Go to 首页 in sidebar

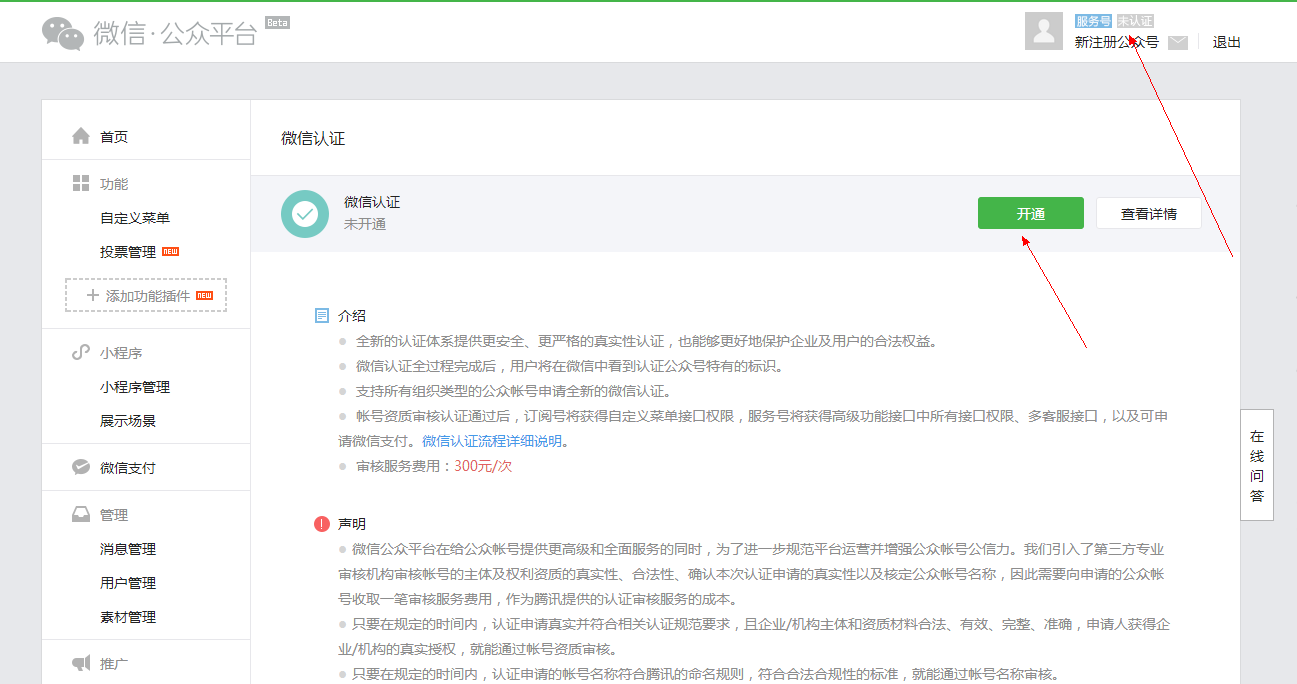click(x=114, y=137)
